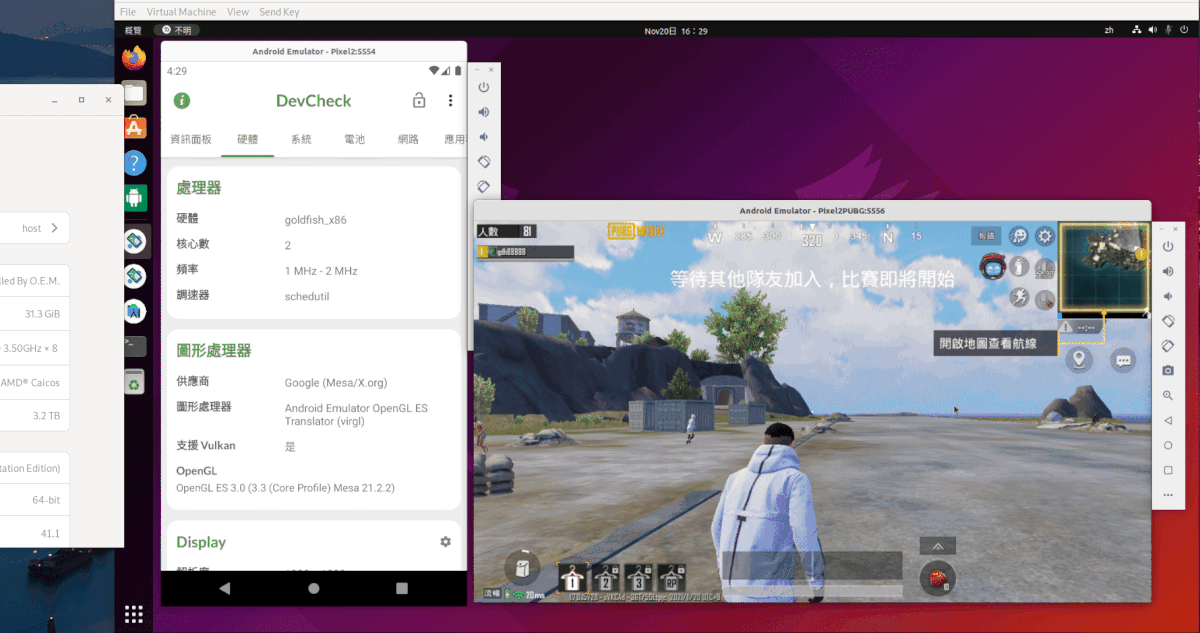
Task: Open DevCheck green info icon
Action: 182,101
